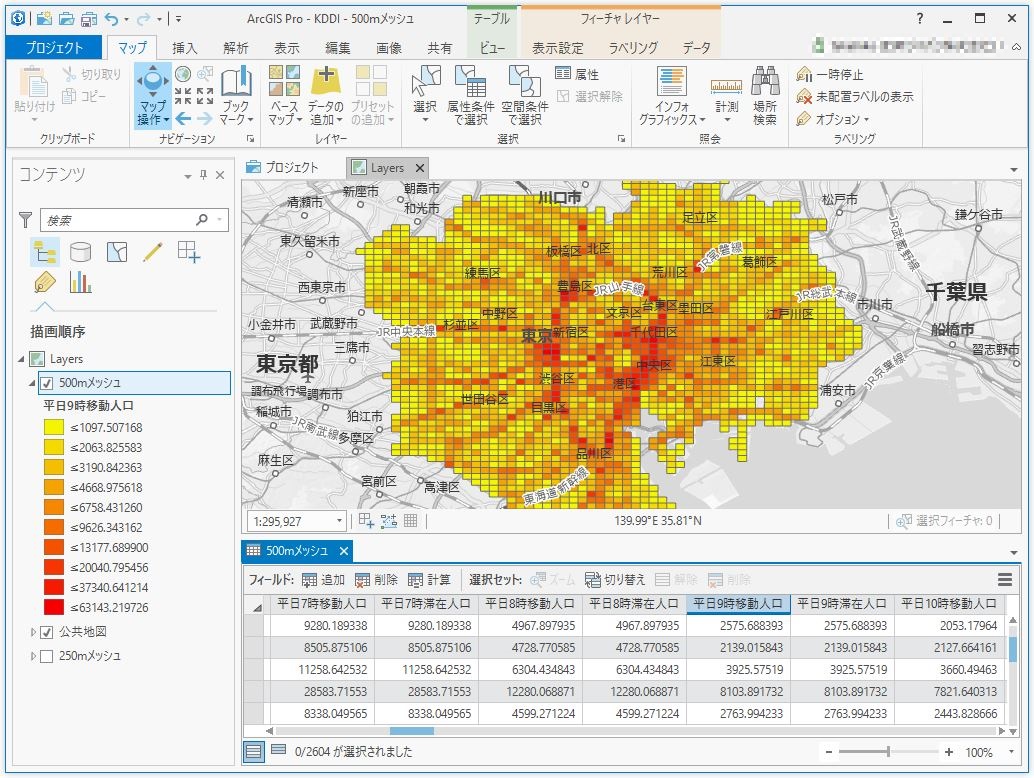
Task: Switch to the 共有 ribbon tab
Action: click(x=440, y=47)
